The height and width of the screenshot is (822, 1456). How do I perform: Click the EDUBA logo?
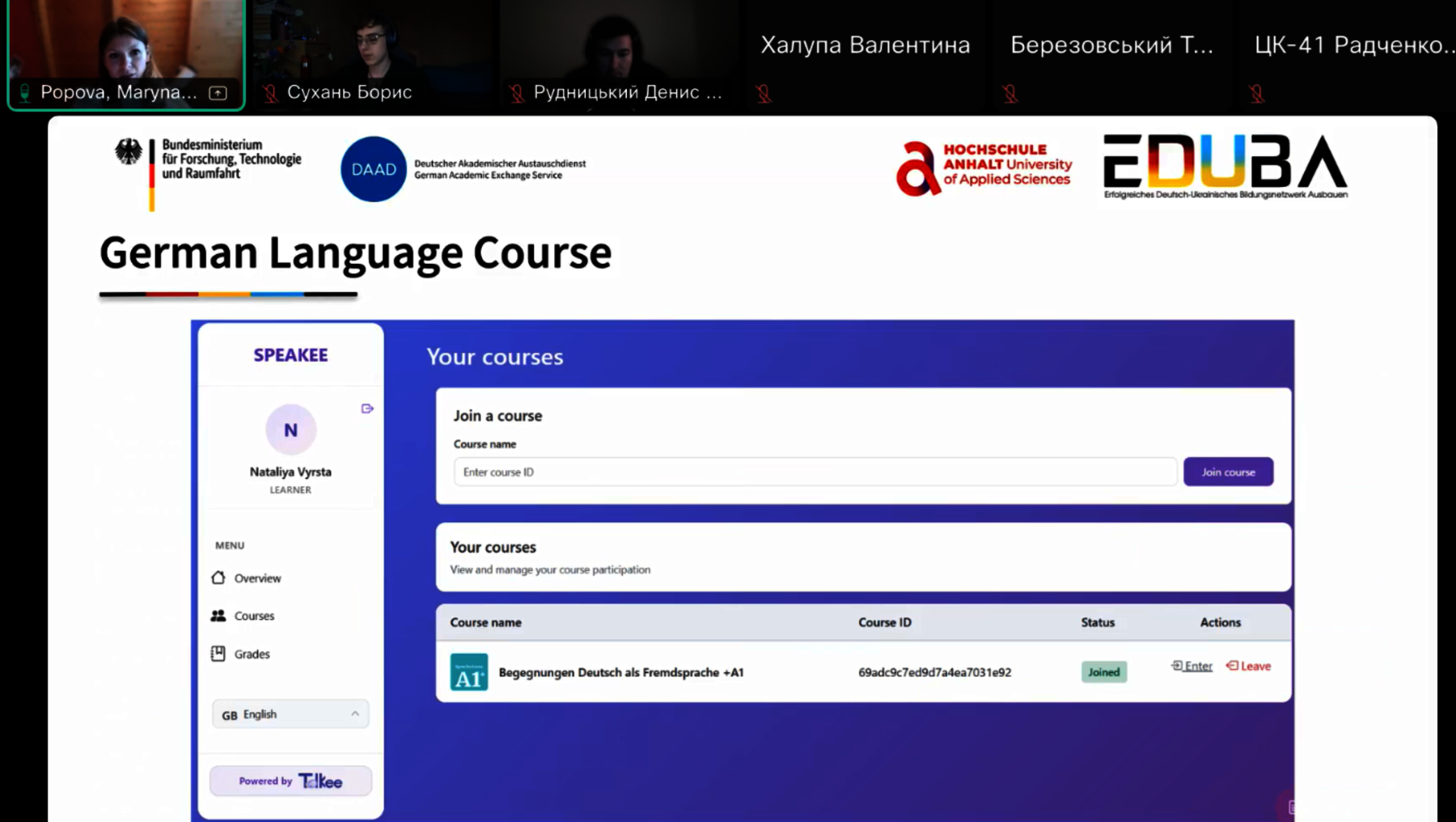(1225, 166)
